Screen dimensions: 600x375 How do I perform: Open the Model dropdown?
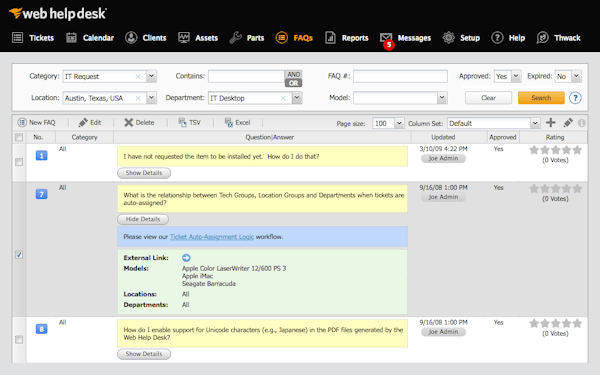coord(442,98)
